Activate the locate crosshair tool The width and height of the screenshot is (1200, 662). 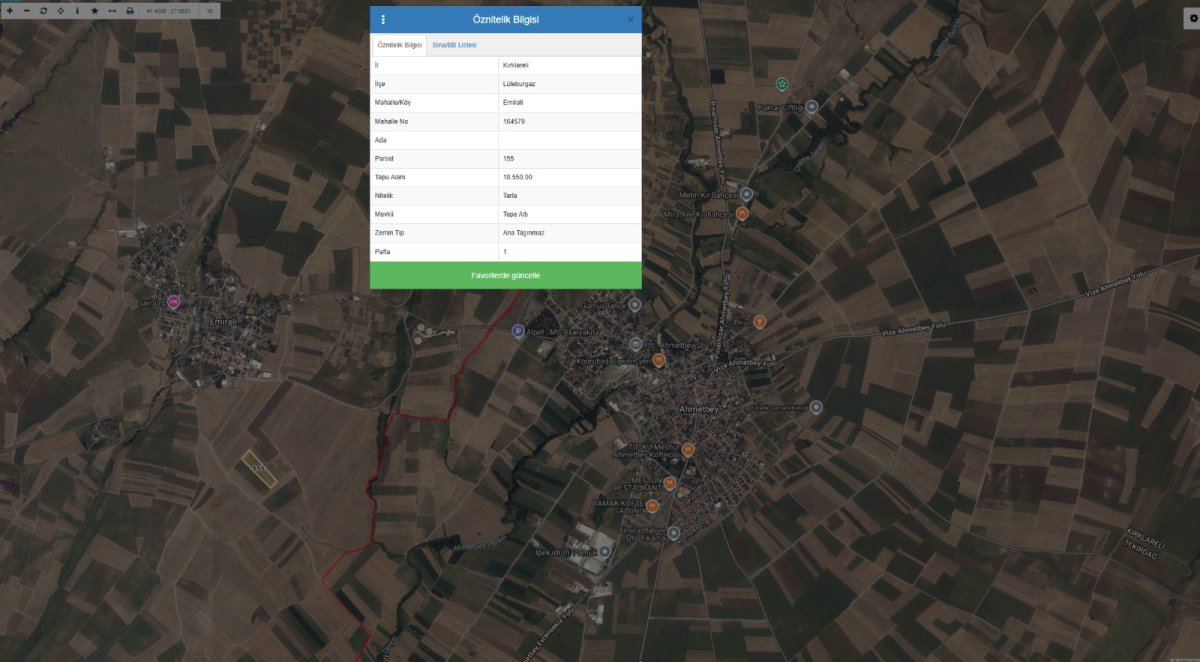point(60,10)
